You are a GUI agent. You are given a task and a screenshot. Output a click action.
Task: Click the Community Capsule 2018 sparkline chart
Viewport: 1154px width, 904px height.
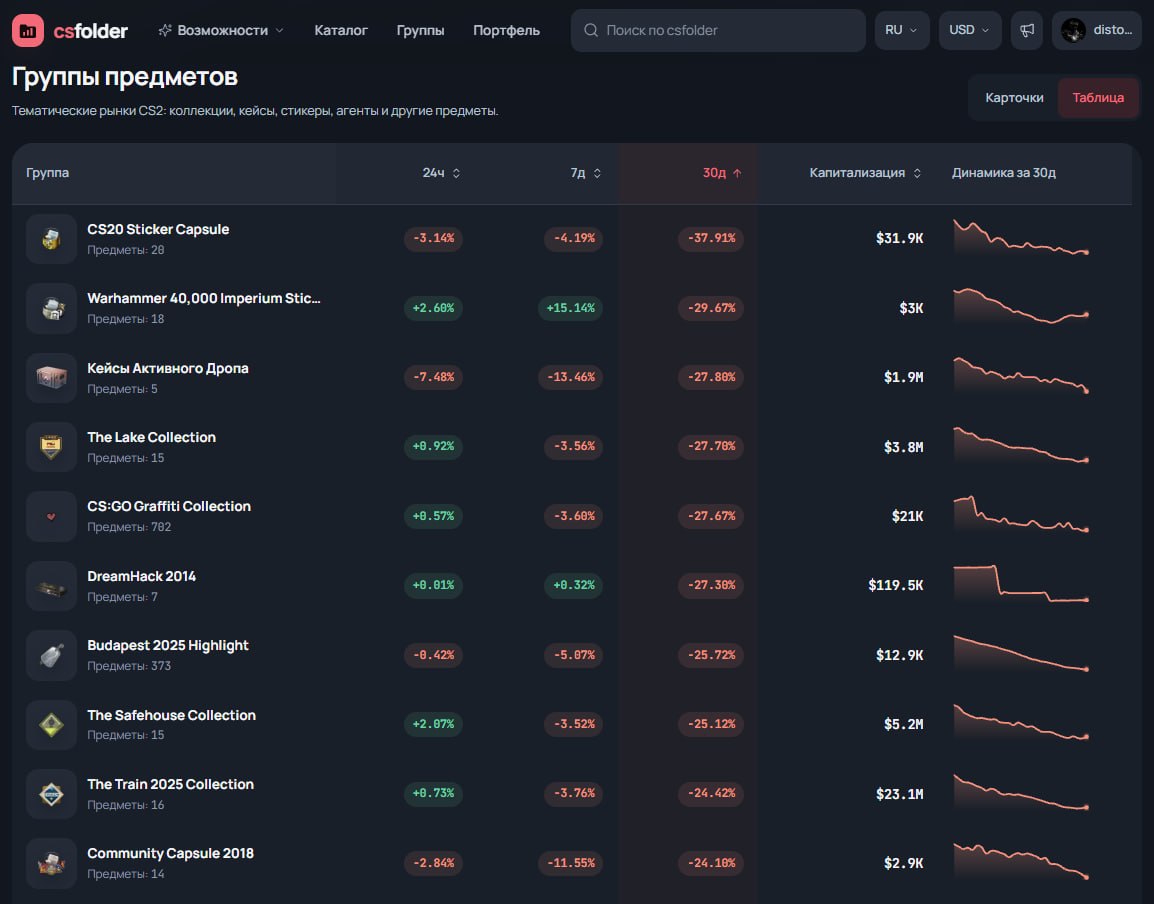1021,862
